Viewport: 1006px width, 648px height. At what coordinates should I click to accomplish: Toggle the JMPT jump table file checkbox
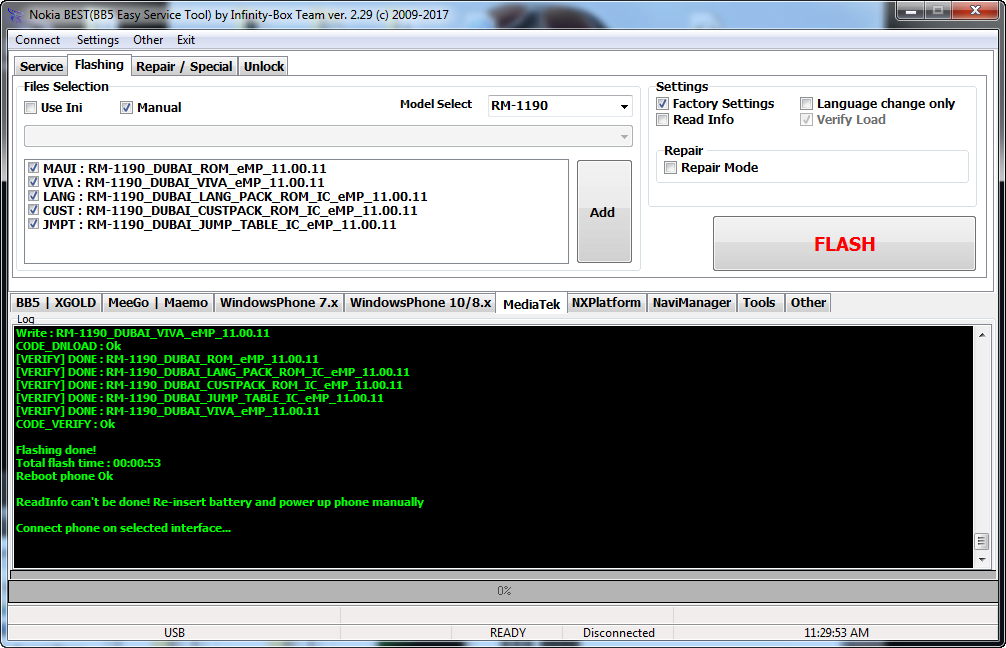click(33, 225)
